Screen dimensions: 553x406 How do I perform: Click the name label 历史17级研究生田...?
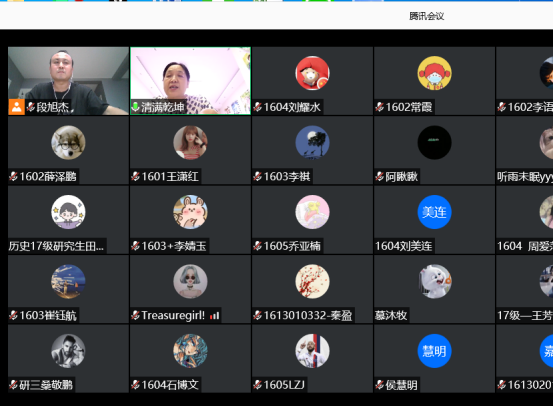(x=56, y=246)
